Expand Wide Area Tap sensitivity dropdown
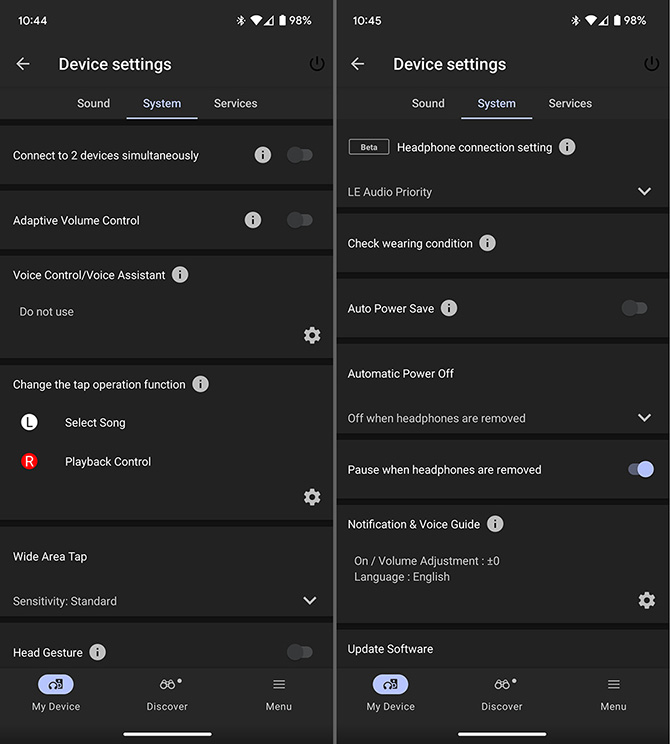The height and width of the screenshot is (744, 670). tap(166, 601)
